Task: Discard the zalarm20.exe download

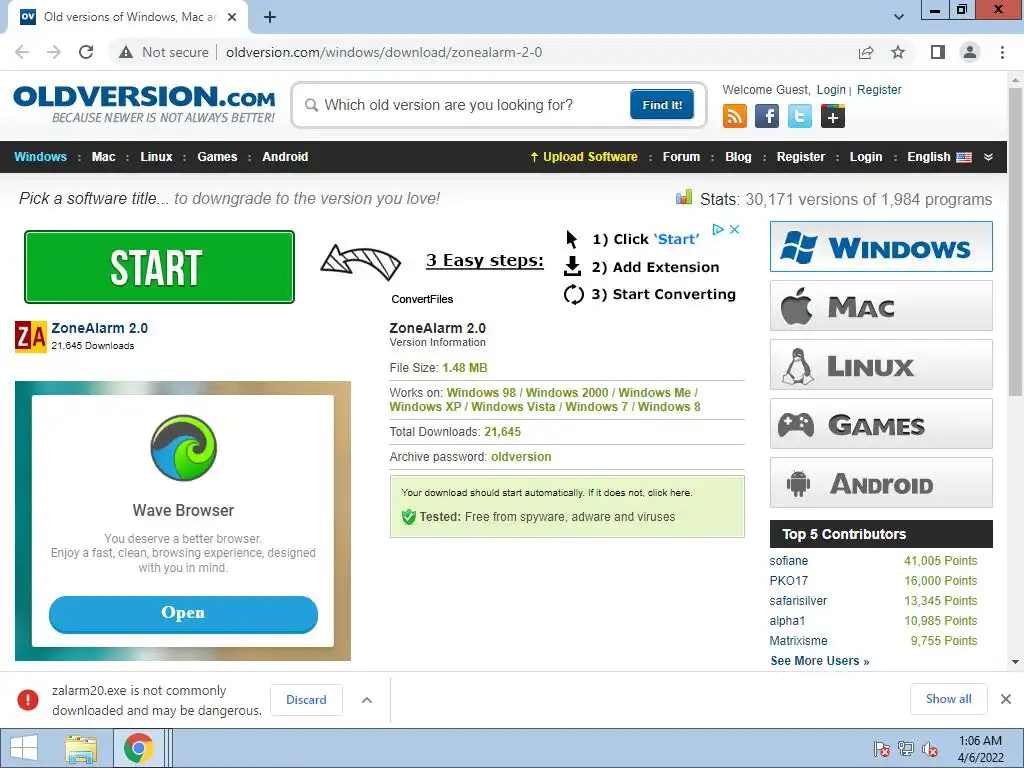Action: click(x=306, y=700)
